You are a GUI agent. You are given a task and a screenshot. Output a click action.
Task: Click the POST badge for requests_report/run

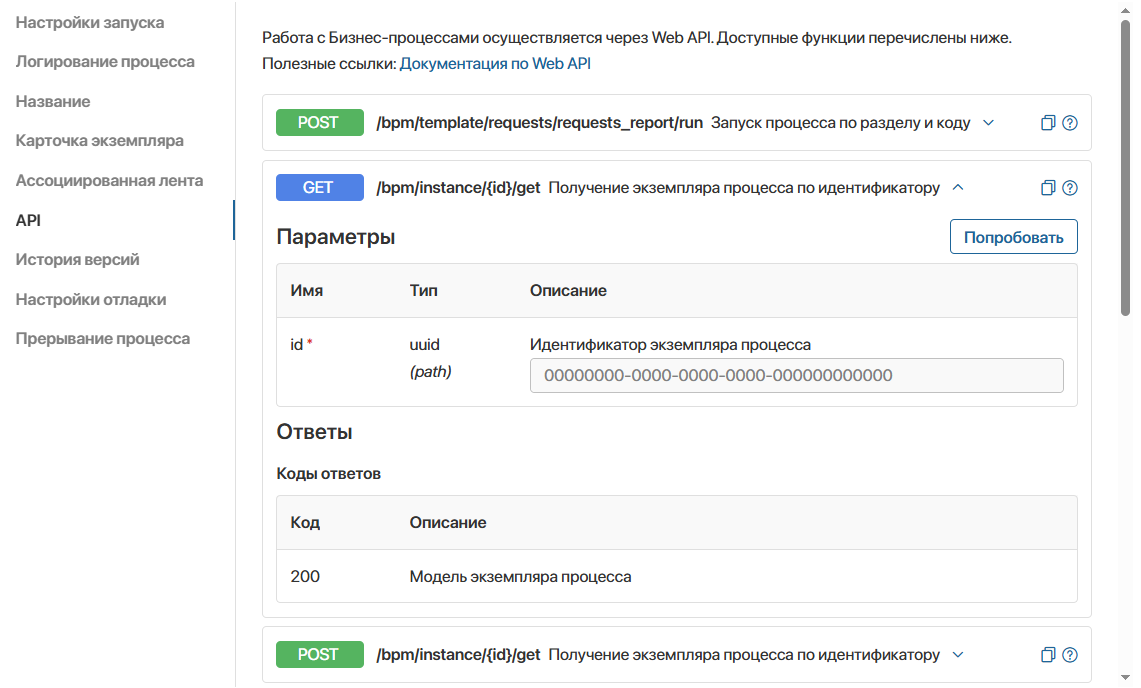319,123
